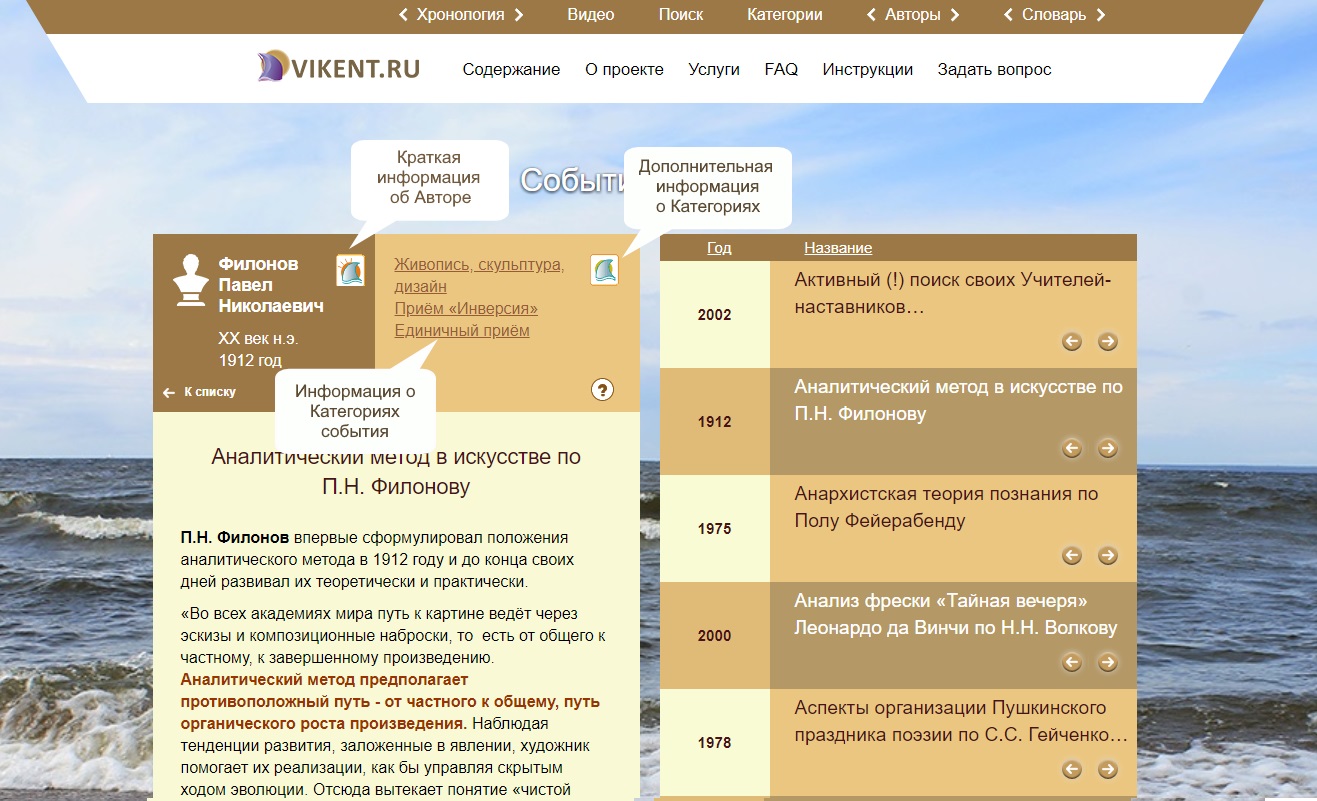Go to previous Хронология item chevron
1317x801 pixels.
pos(403,15)
